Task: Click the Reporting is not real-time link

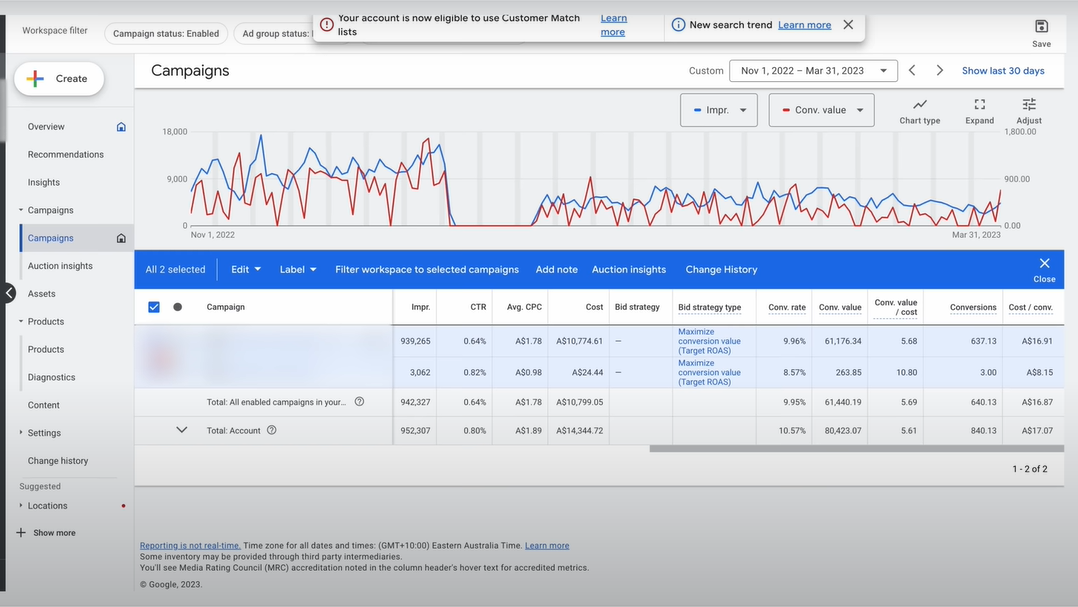Action: pyautogui.click(x=190, y=546)
